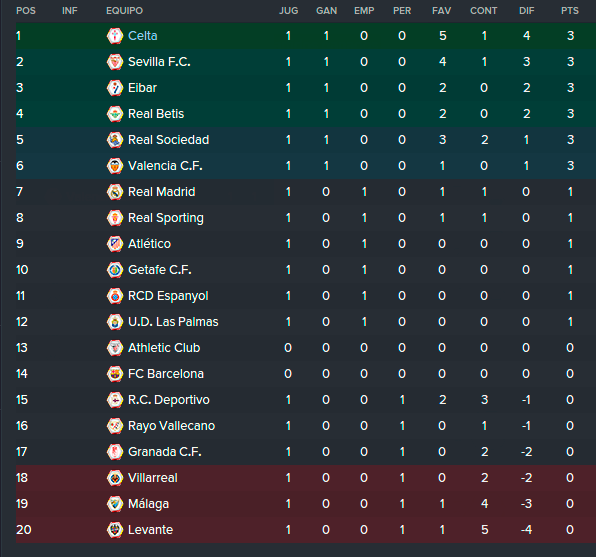Click the Villarreal crest icon
Screen dimensions: 596x557
(x=115, y=478)
